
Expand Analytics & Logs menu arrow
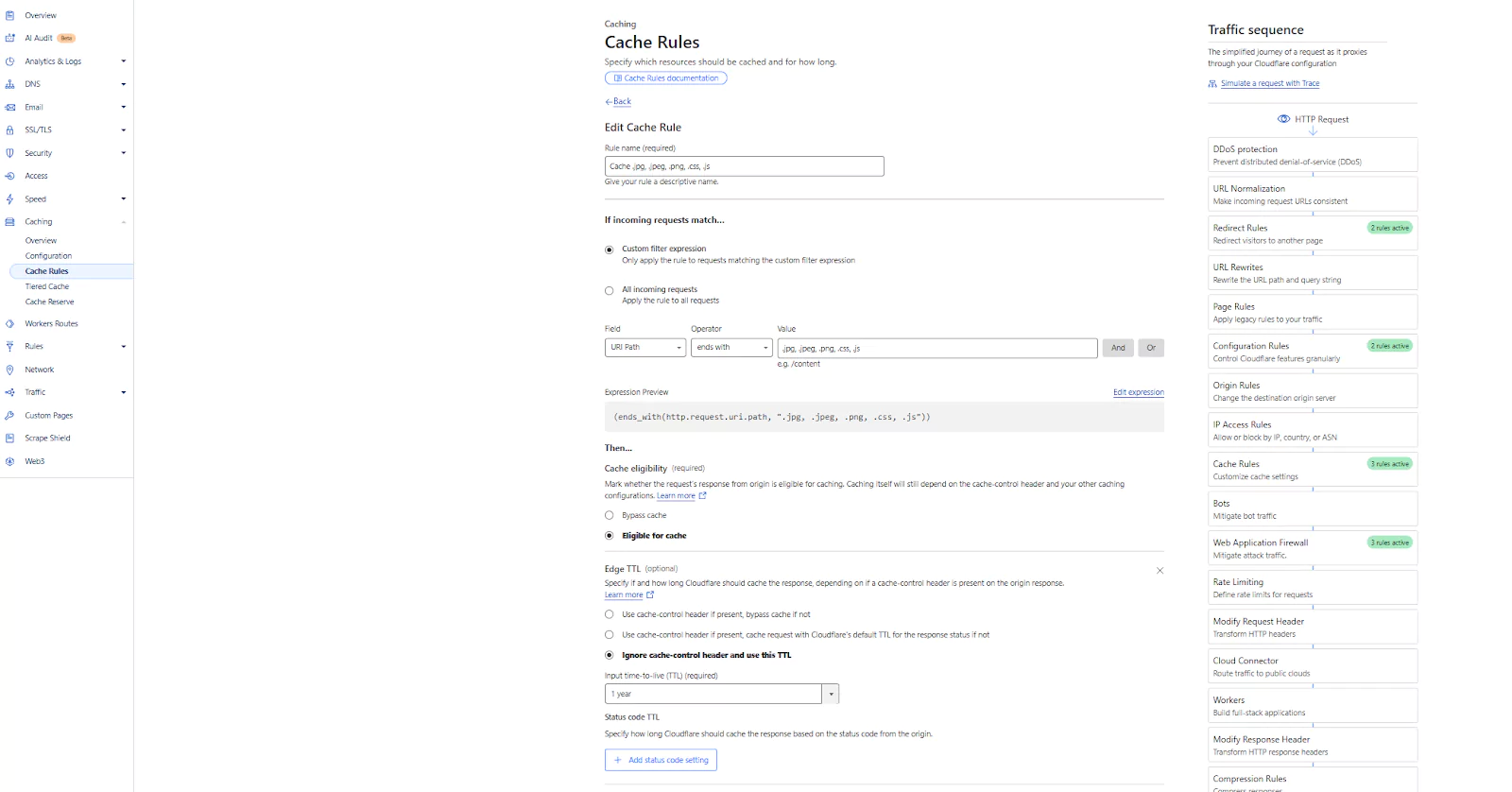click(123, 61)
